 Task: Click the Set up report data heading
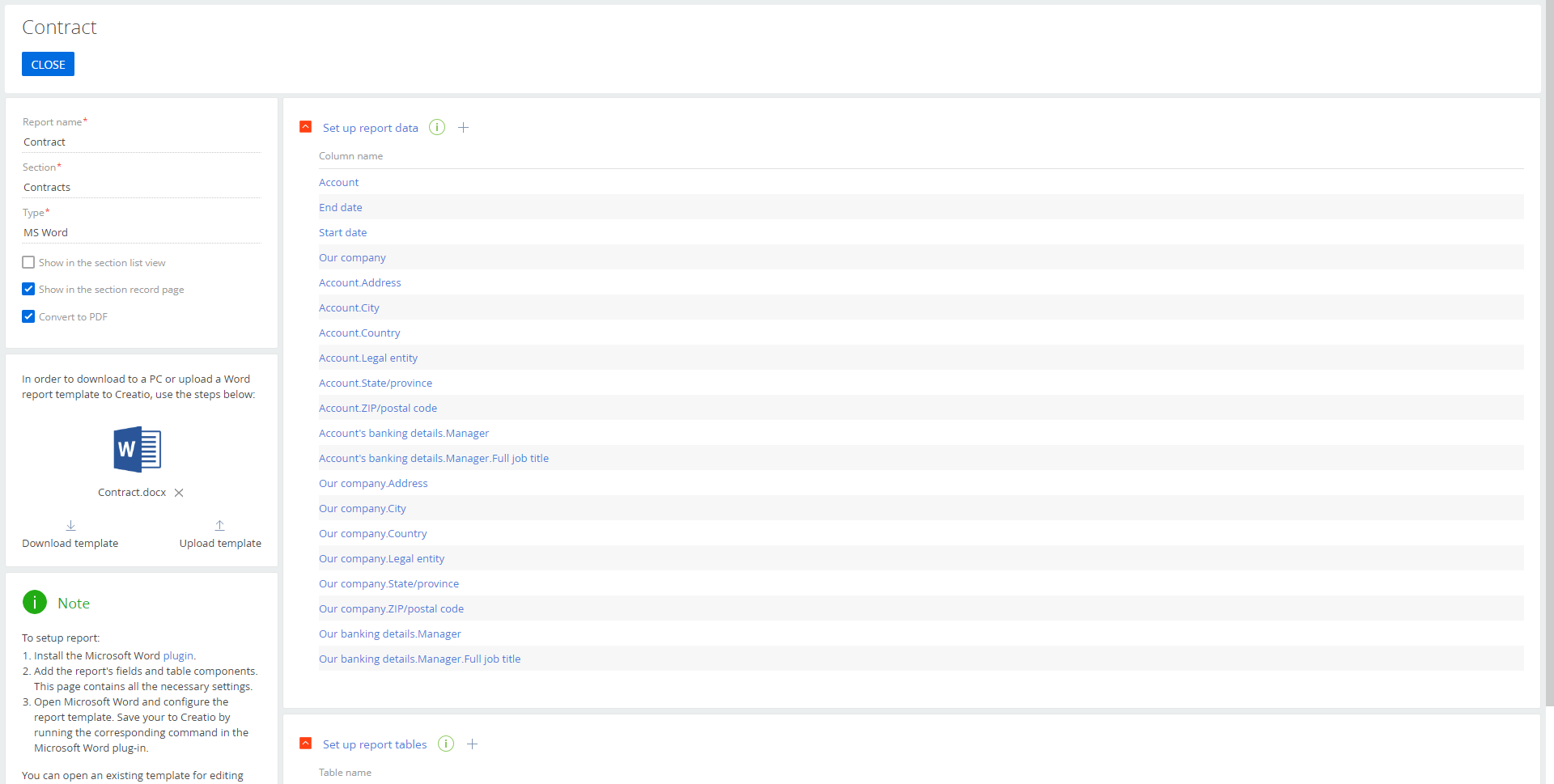coord(371,128)
